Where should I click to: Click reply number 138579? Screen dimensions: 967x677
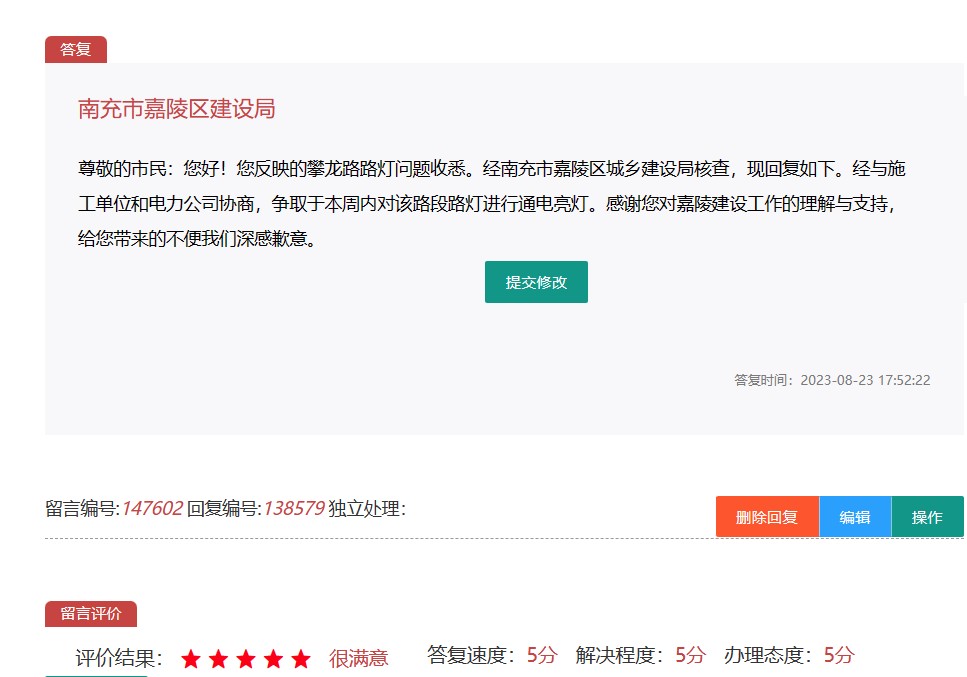point(293,509)
